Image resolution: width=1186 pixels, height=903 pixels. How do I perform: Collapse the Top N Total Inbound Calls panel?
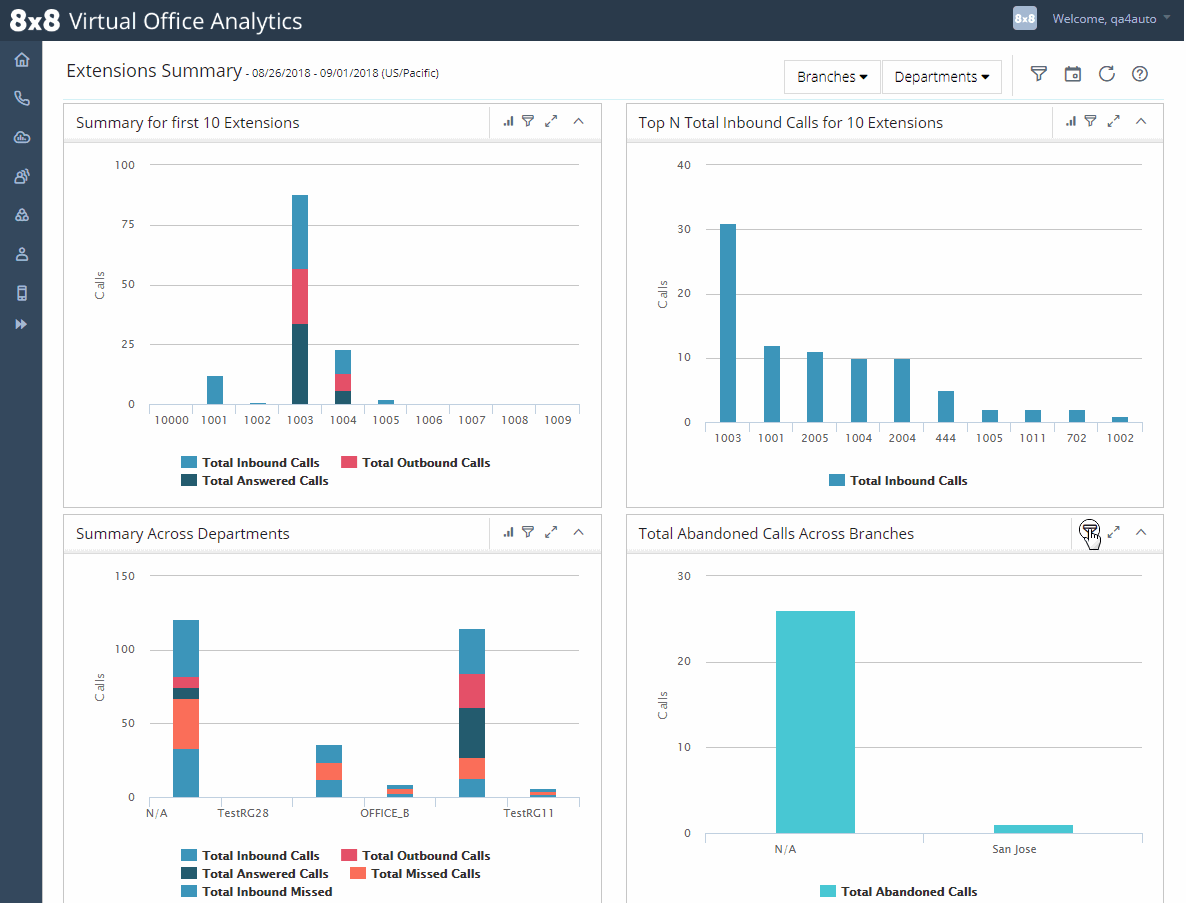1141,121
